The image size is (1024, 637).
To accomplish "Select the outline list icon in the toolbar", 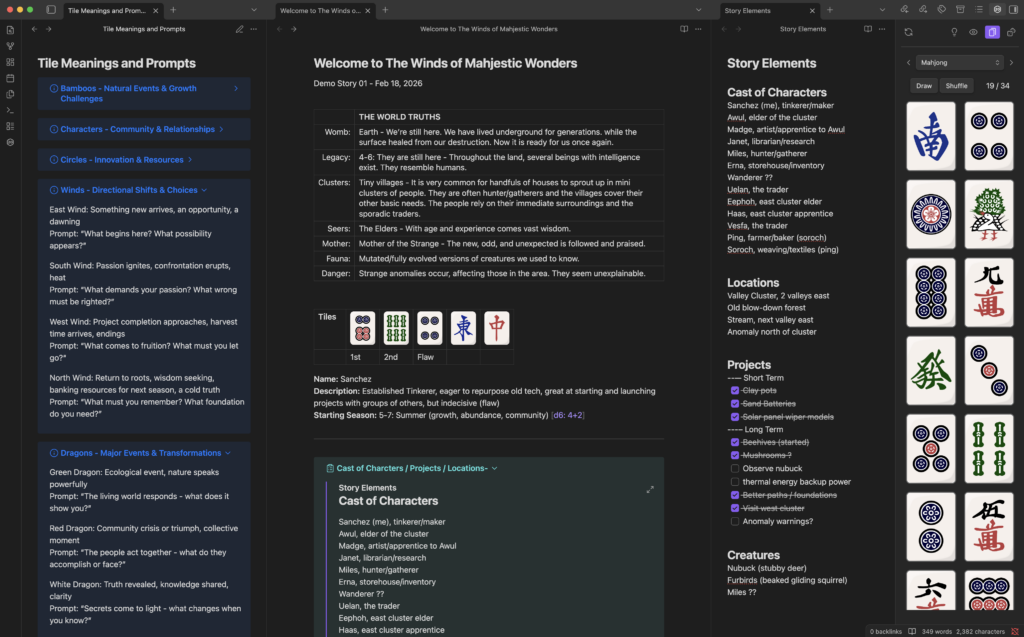I will pos(979,8).
